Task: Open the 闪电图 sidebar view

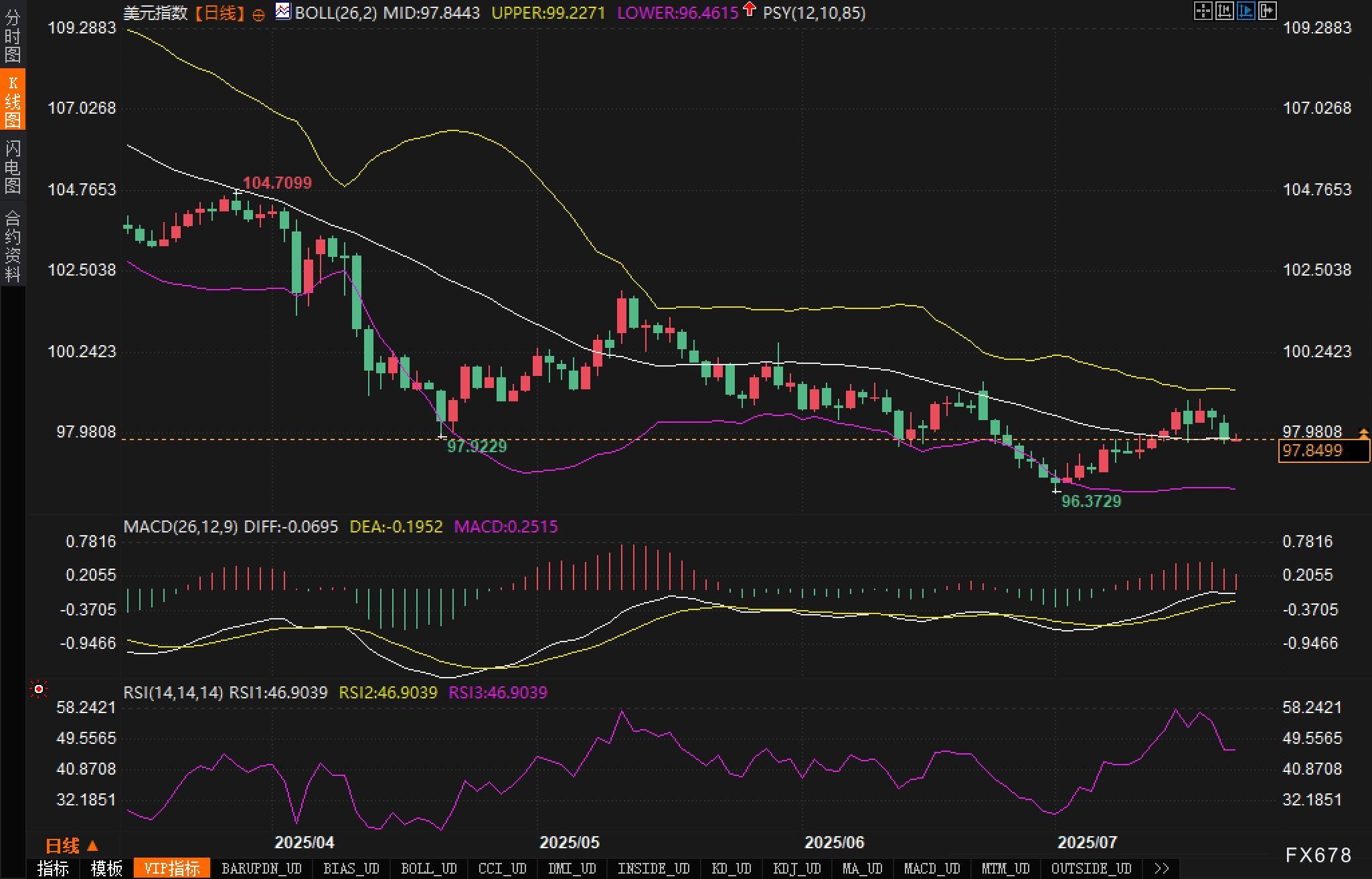Action: 13,167
